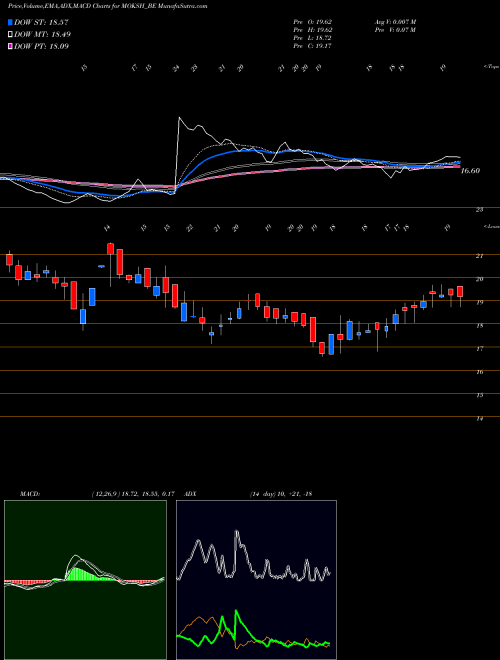Select the 'DOW MT: 18.49' legend text
The width and height of the screenshot is (500, 660).
(42, 35)
